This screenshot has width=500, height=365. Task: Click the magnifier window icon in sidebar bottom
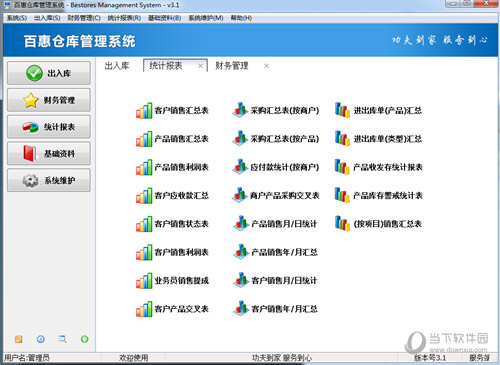click(x=62, y=339)
